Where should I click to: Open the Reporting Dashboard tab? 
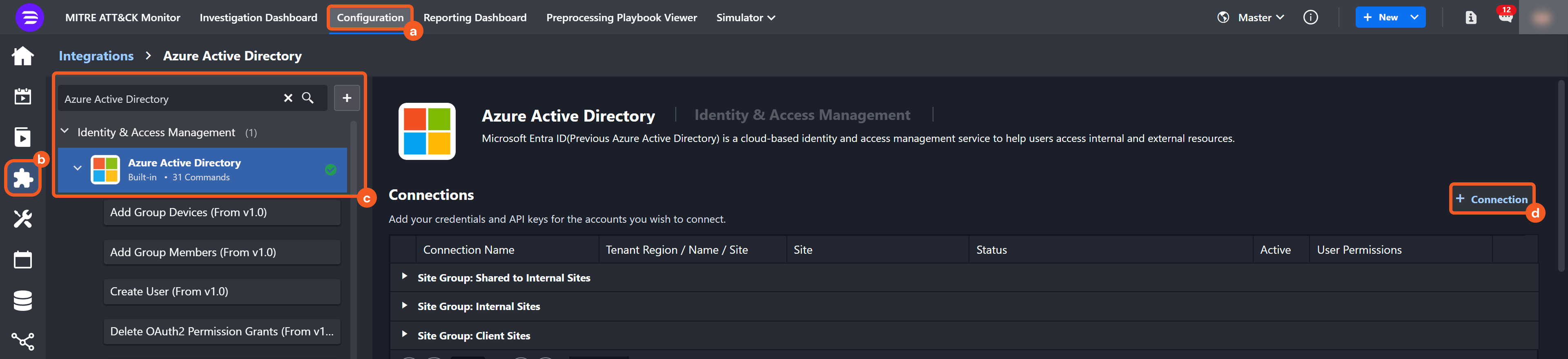tap(475, 18)
